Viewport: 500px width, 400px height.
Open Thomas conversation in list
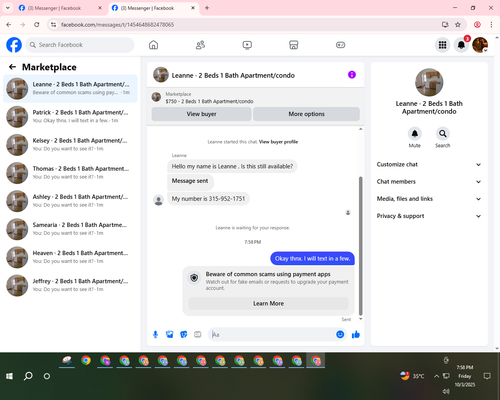(x=70, y=173)
